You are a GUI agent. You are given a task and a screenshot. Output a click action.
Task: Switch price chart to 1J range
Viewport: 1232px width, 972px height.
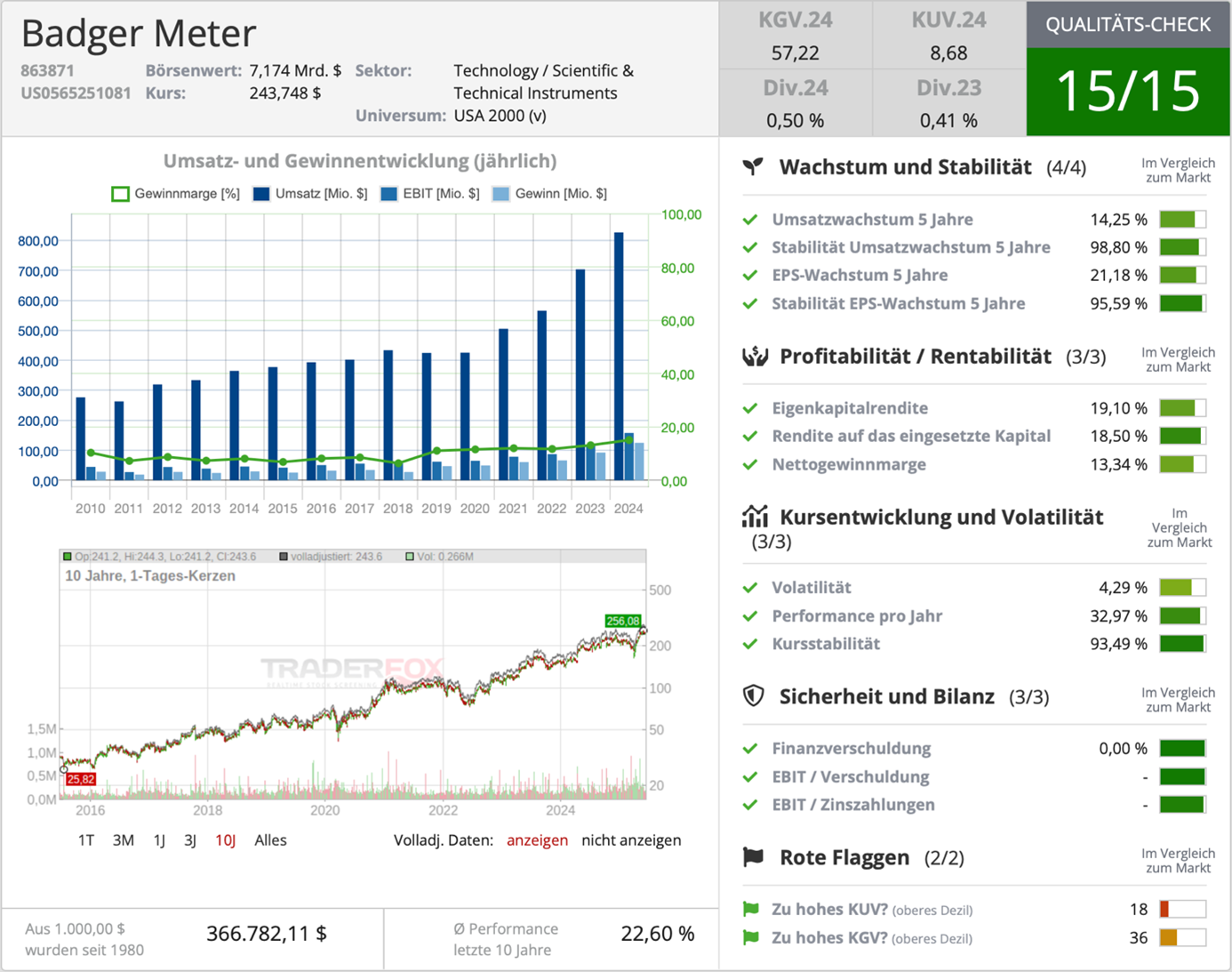(159, 840)
